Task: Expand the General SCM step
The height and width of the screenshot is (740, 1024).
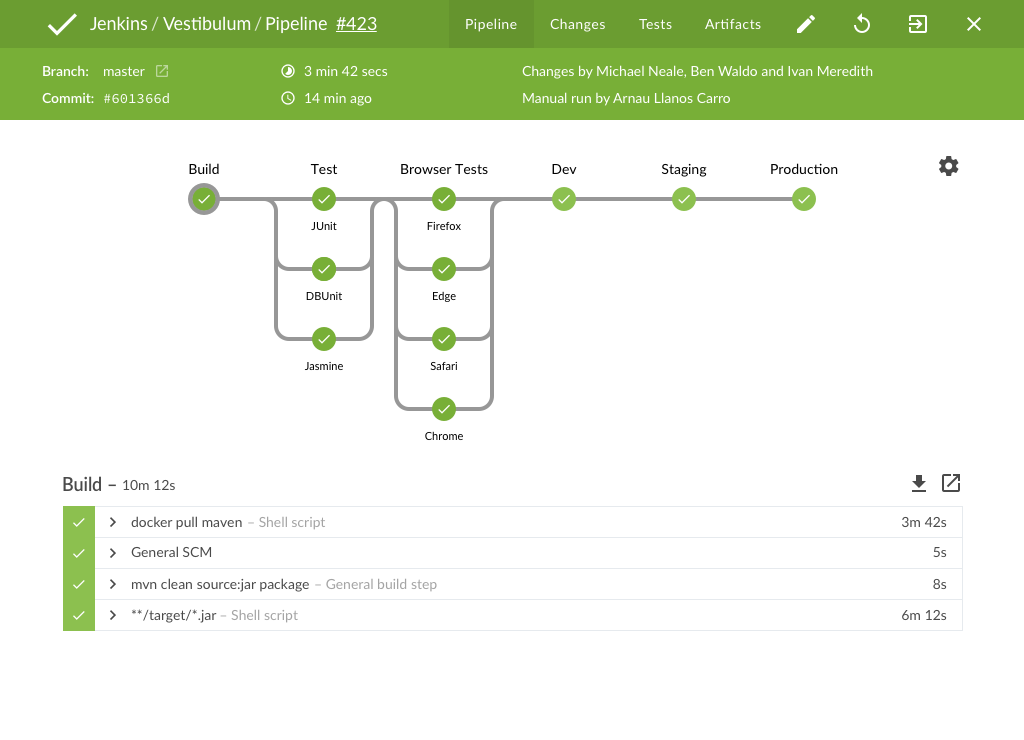Action: (x=113, y=553)
